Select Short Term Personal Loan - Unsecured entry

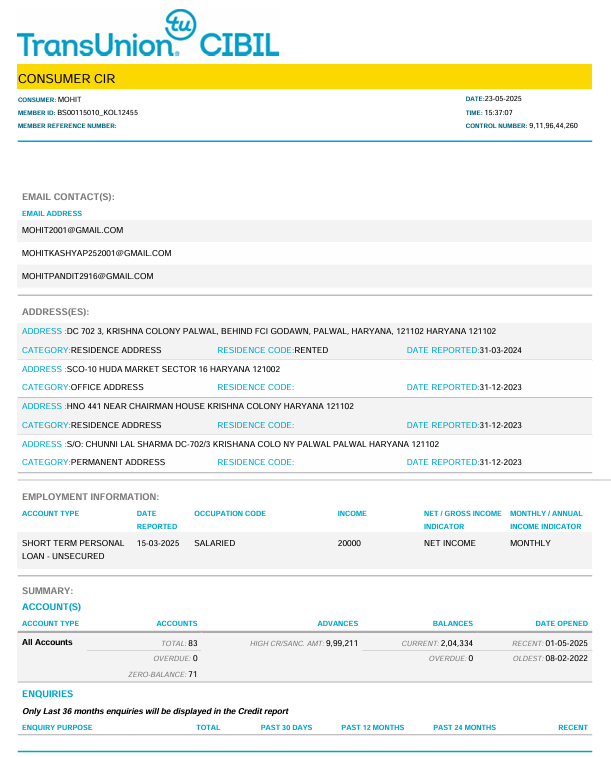click(x=73, y=549)
